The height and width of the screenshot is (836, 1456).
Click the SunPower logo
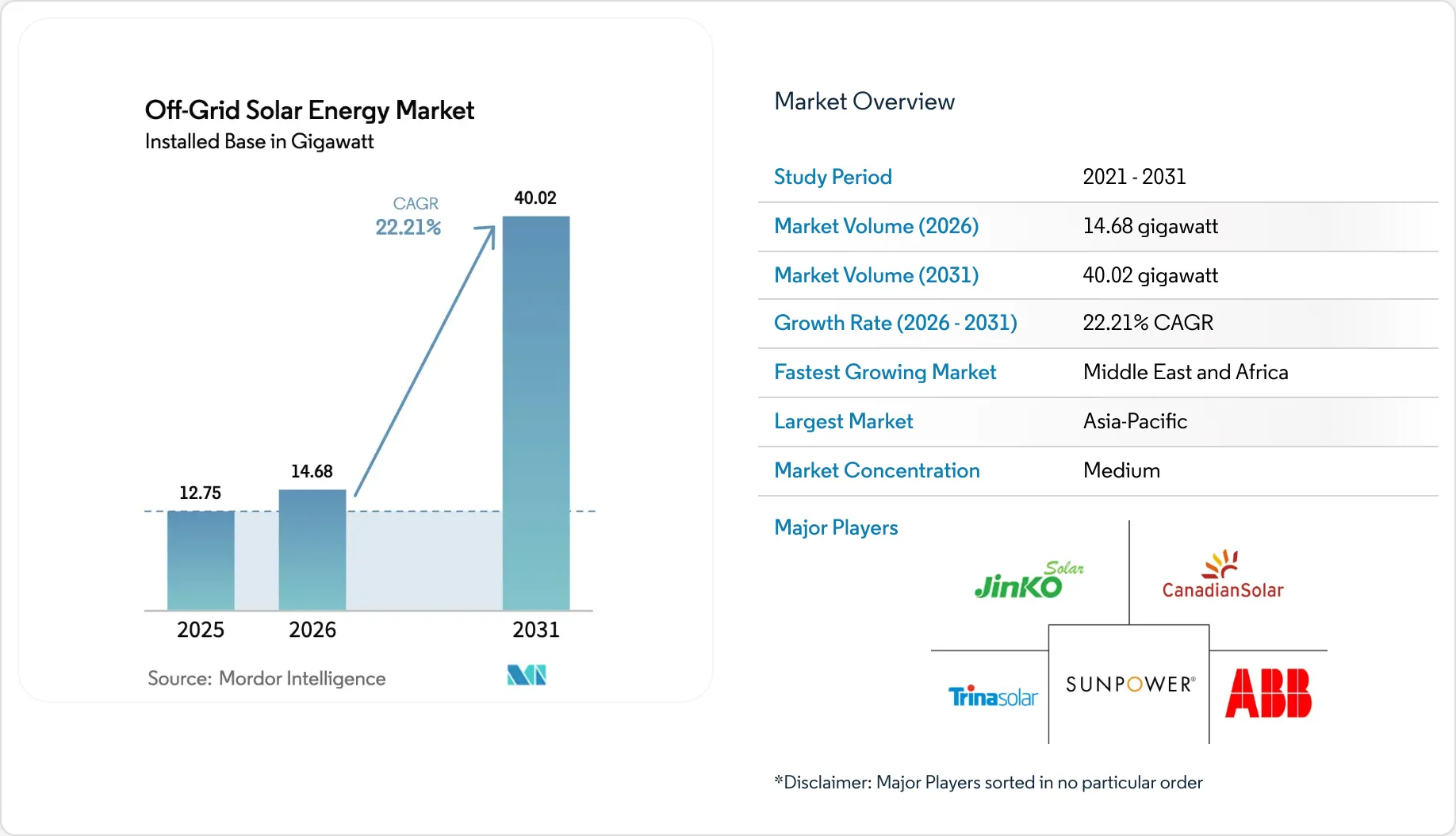pyautogui.click(x=1130, y=685)
